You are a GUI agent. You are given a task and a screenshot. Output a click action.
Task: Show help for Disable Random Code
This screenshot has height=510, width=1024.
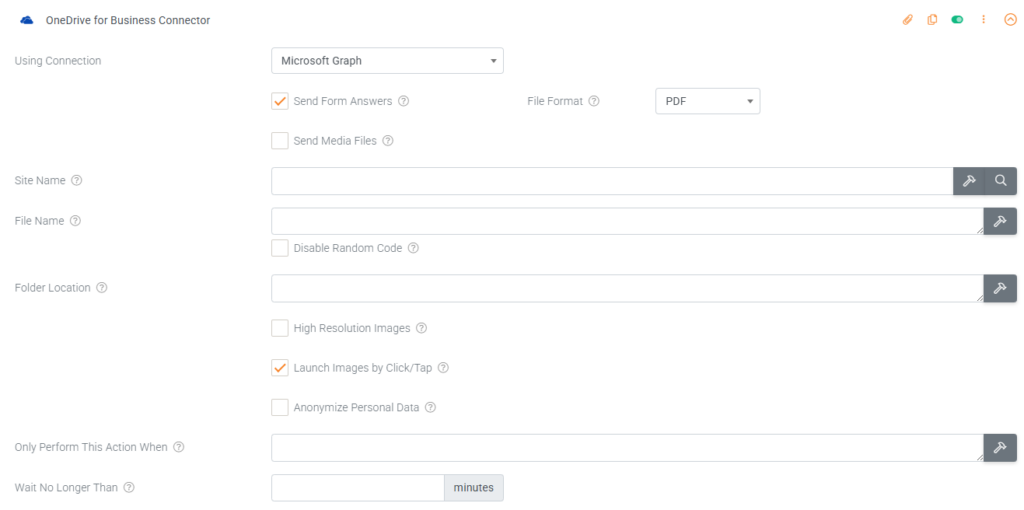tap(413, 248)
